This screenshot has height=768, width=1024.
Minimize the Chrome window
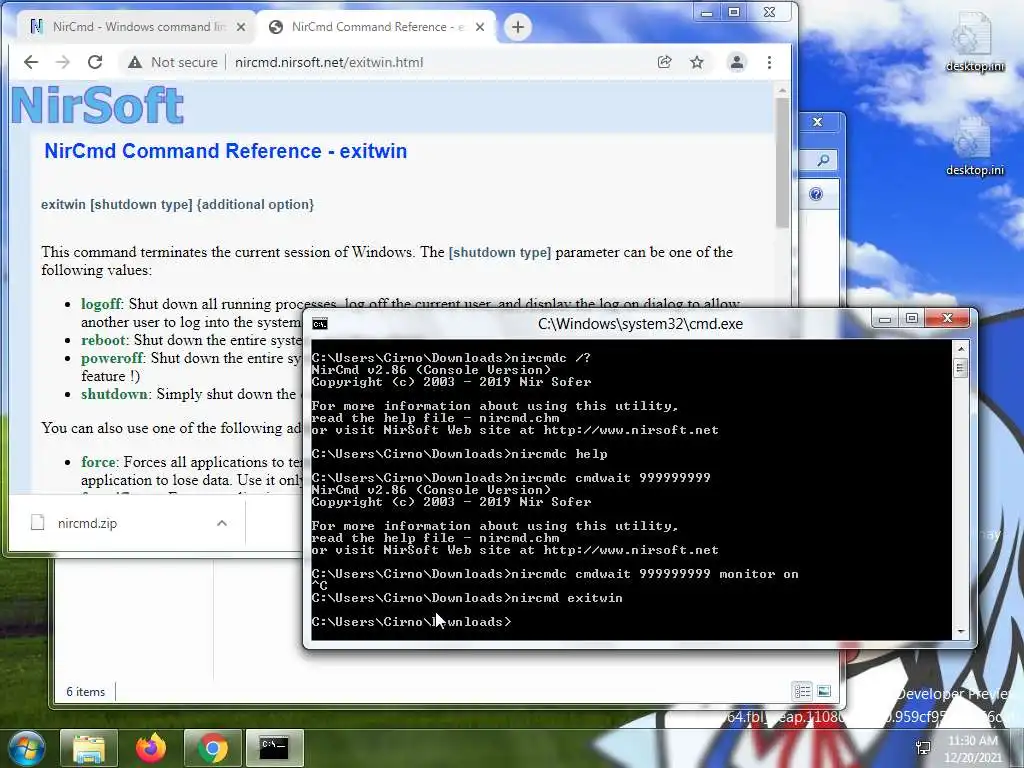(x=707, y=12)
